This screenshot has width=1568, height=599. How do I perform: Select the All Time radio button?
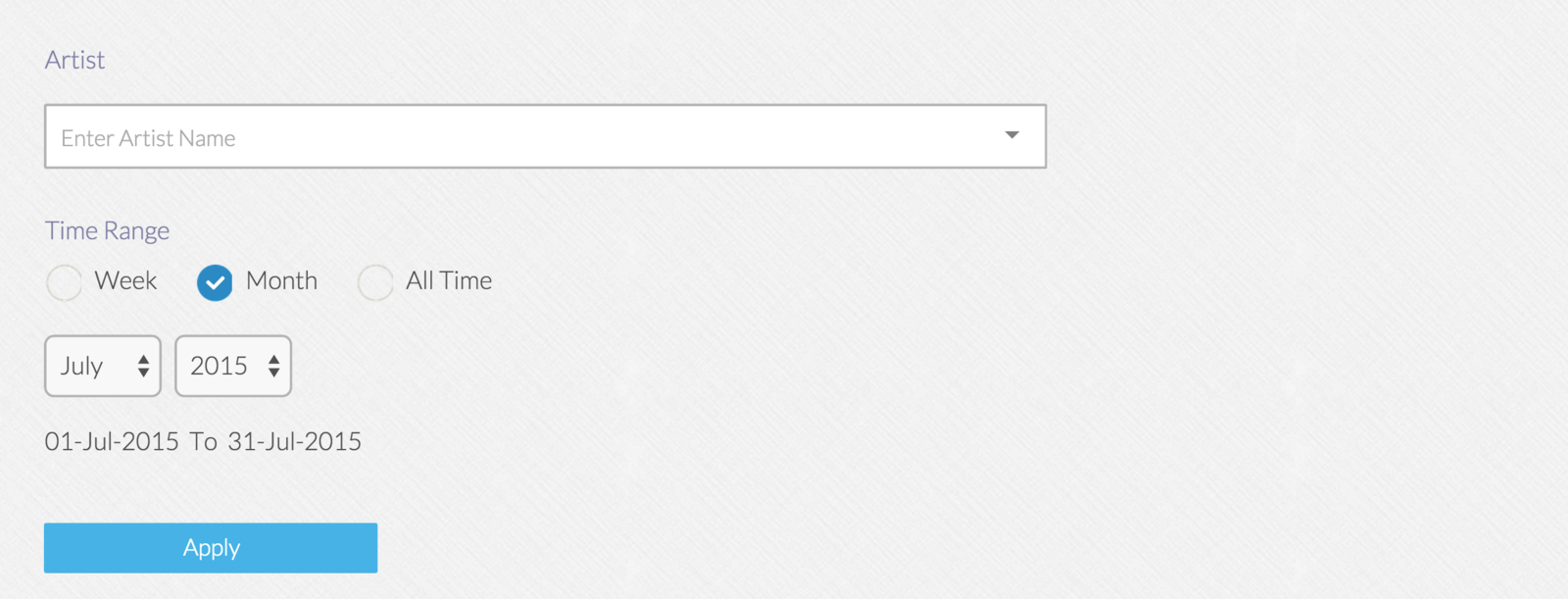pyautogui.click(x=375, y=282)
